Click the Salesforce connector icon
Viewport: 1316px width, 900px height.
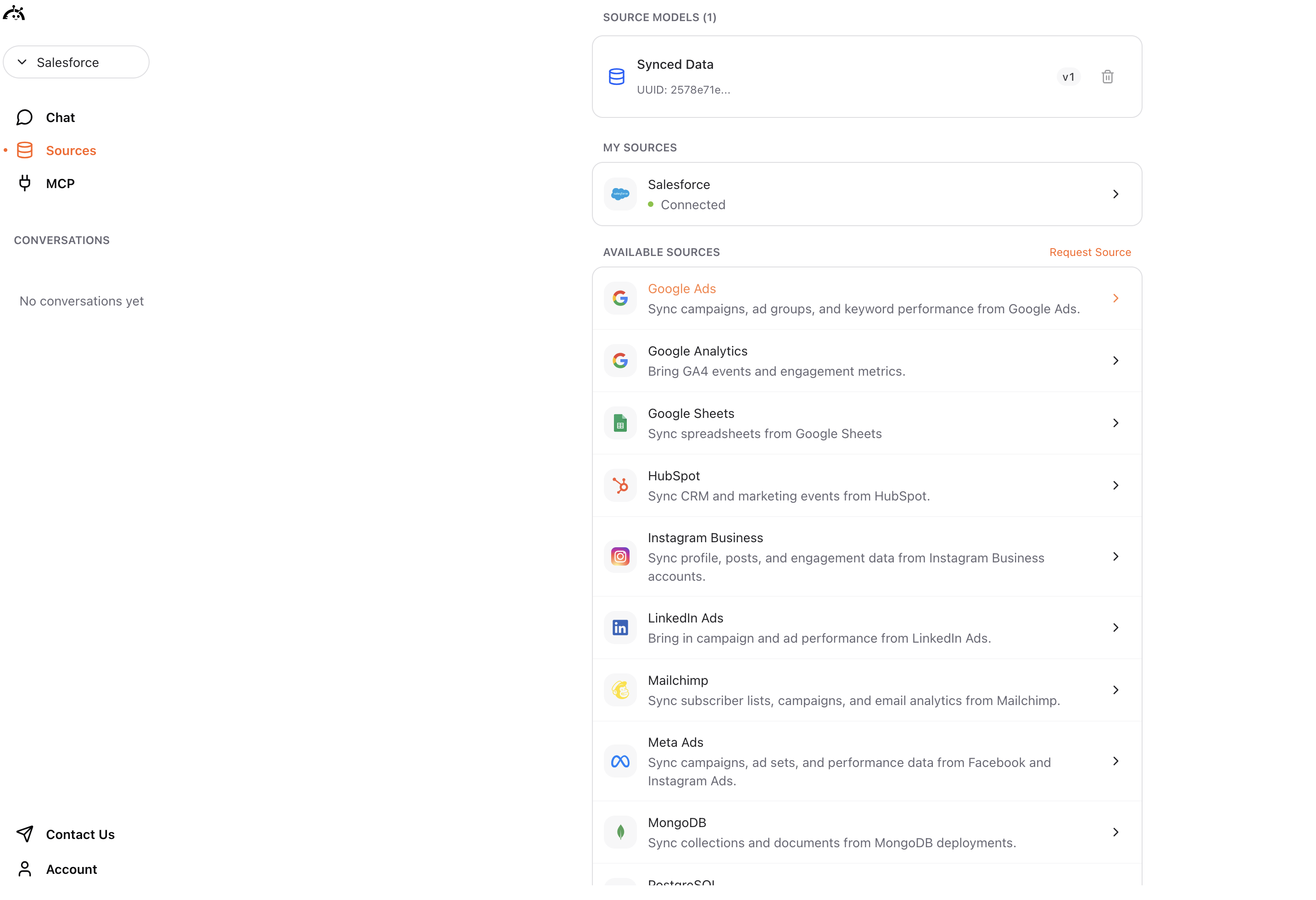[620, 194]
